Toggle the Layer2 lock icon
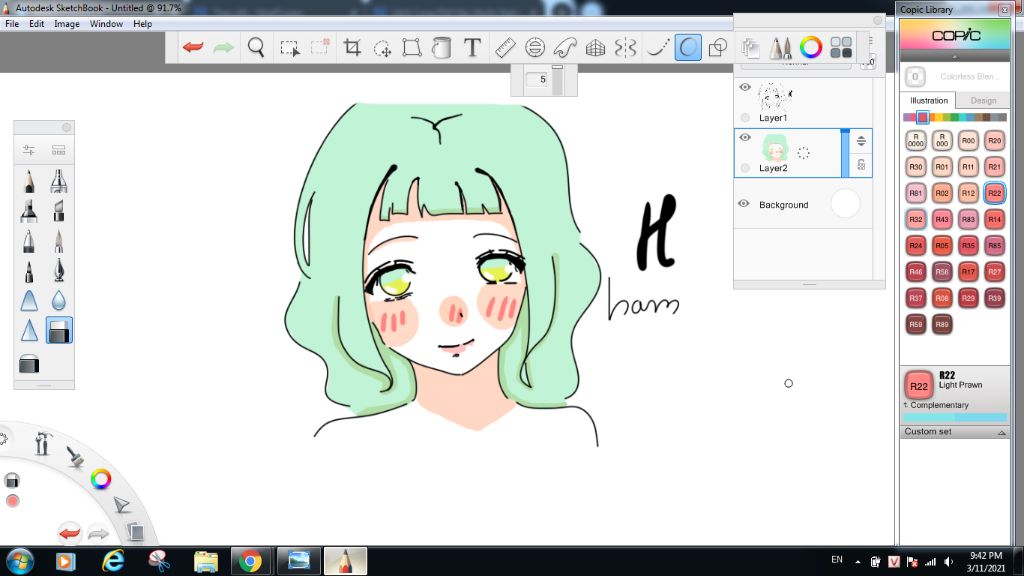Viewport: 1024px width, 576px height. tap(861, 165)
